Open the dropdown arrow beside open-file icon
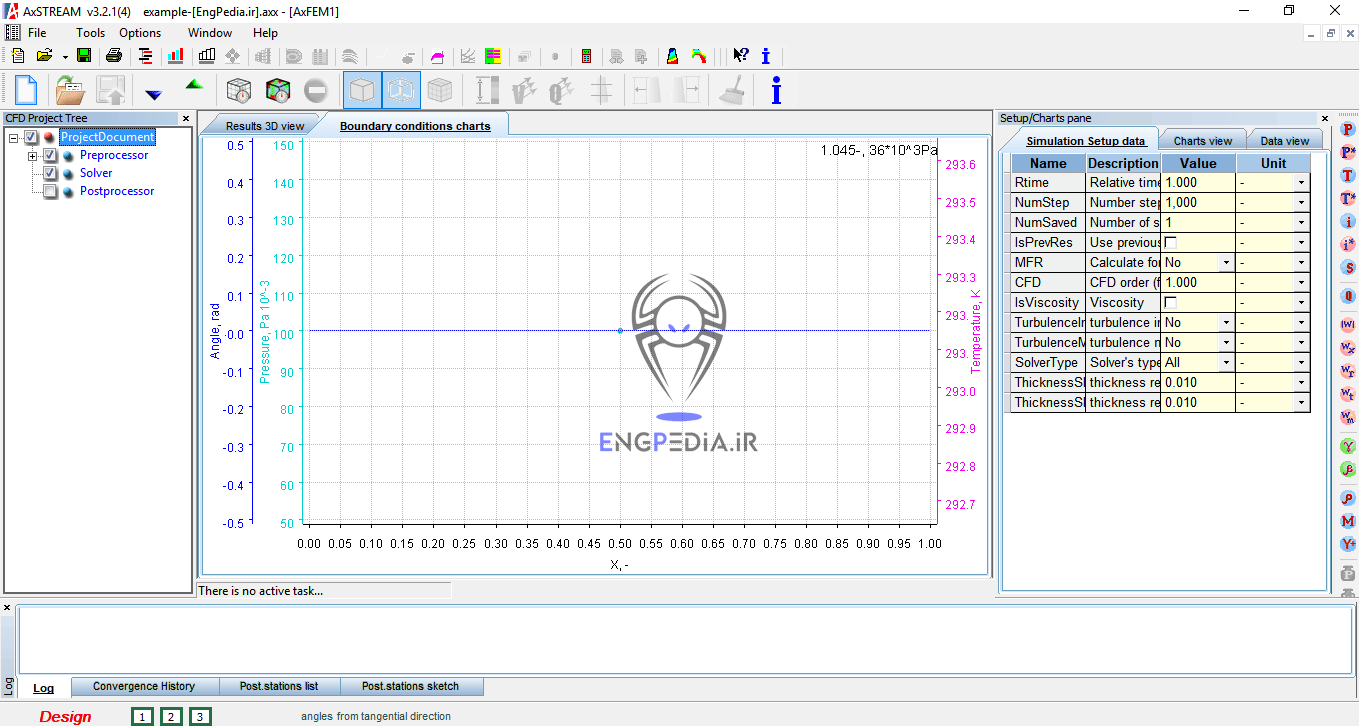Screen dimensions: 1359x726 [x=65, y=57]
